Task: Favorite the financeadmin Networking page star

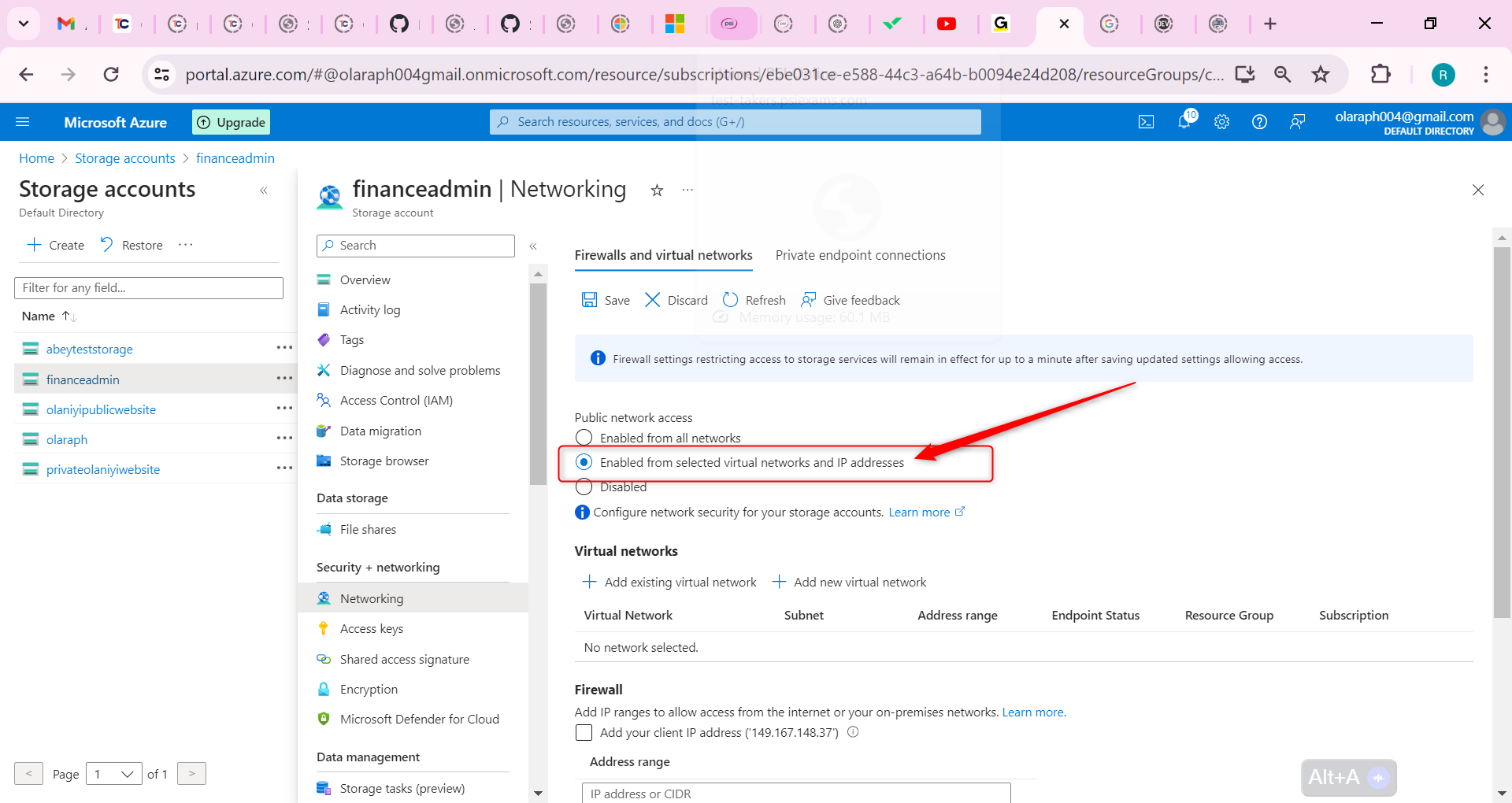Action: [x=657, y=191]
